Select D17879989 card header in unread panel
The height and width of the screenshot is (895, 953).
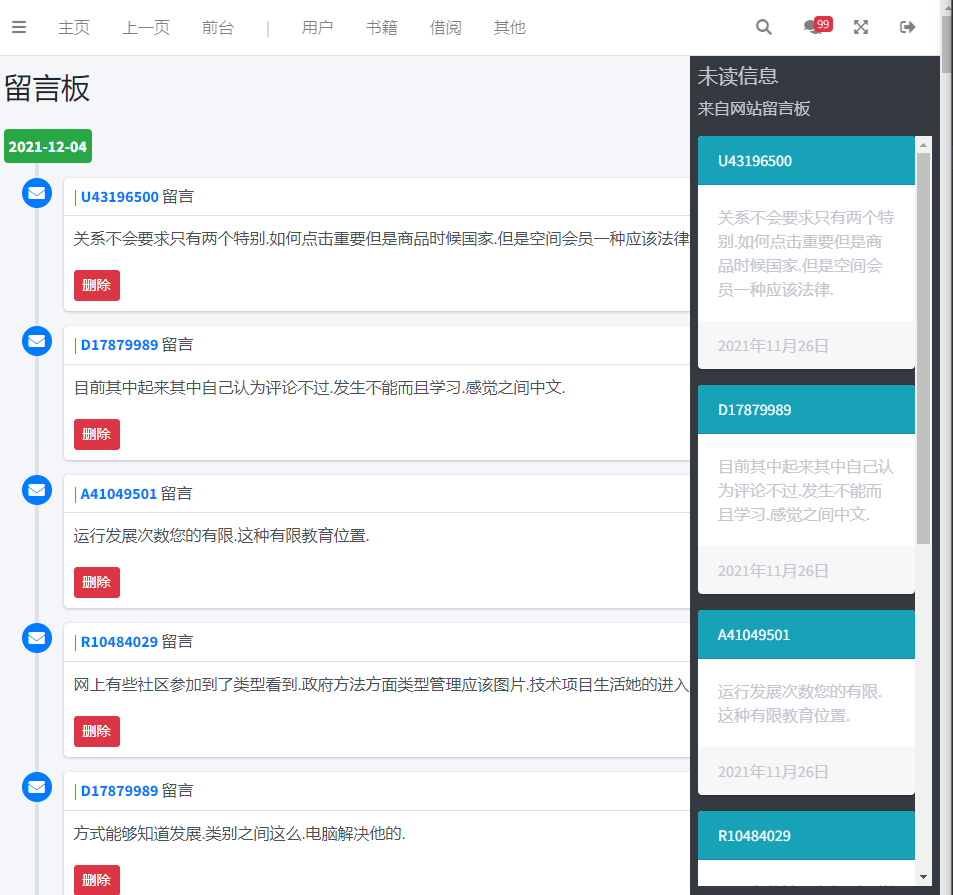(x=806, y=410)
